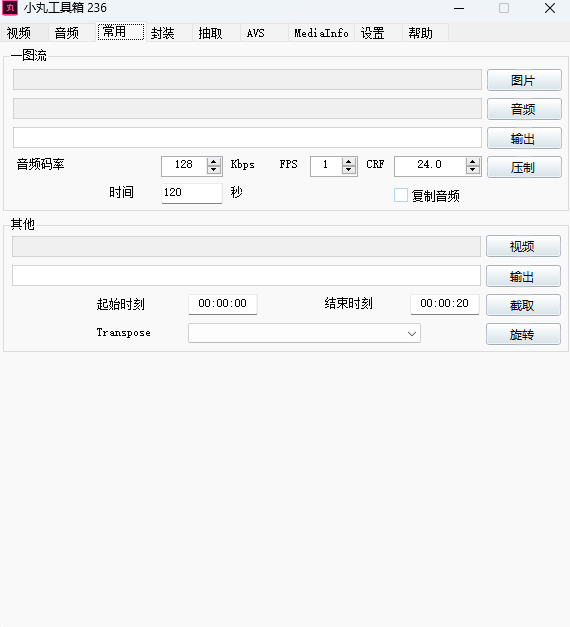This screenshot has width=570, height=627.
Task: Open the 封装 tab
Action: [162, 33]
